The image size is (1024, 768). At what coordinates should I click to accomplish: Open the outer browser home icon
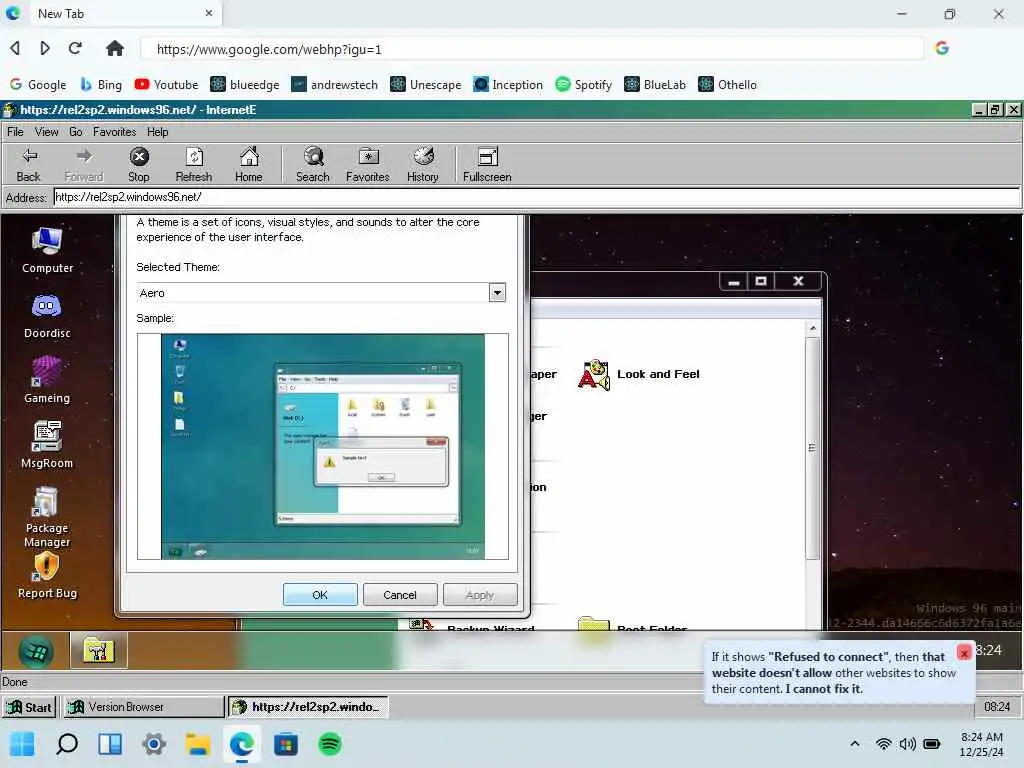[115, 48]
